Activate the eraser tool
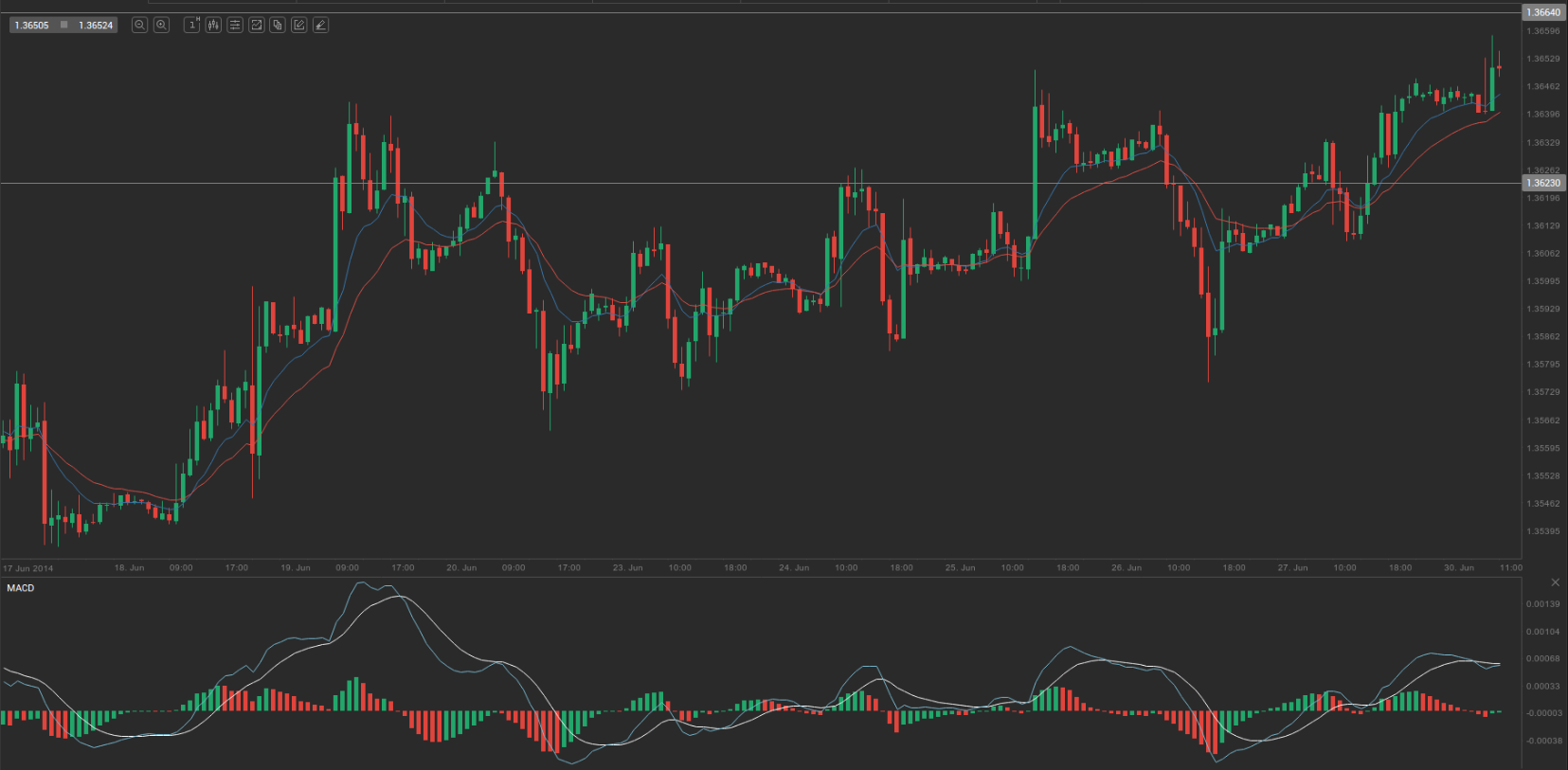Viewport: 1568px width, 770px height. [x=321, y=25]
